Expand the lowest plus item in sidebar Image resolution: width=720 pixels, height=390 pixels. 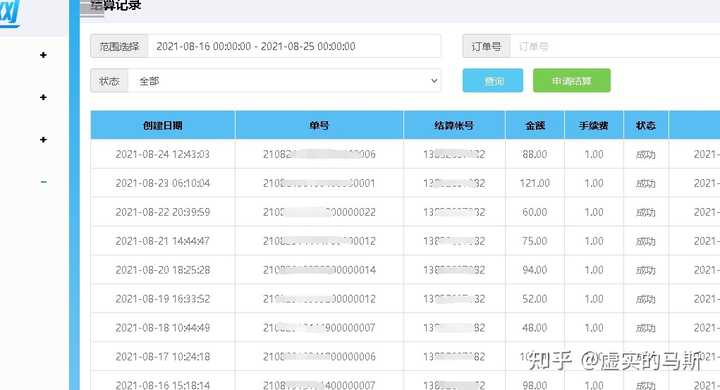44,140
